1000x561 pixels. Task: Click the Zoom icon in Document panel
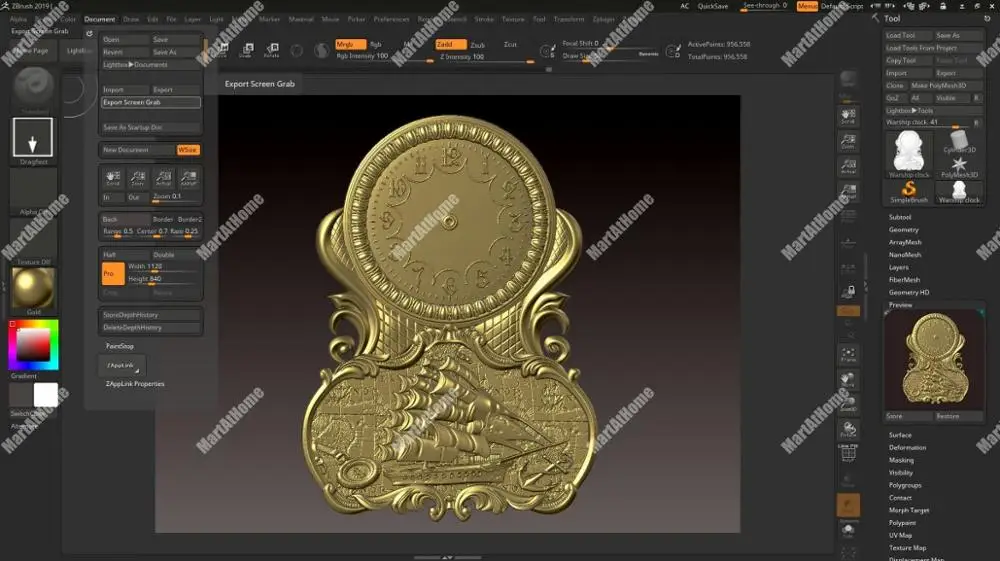(138, 178)
